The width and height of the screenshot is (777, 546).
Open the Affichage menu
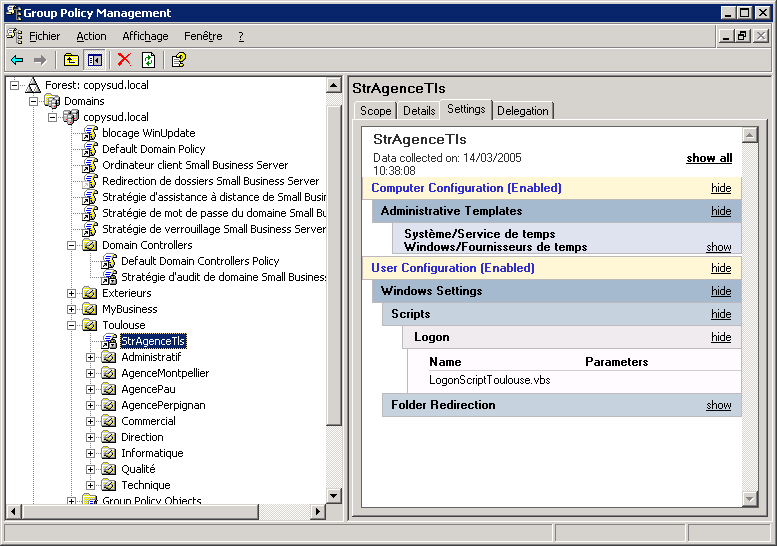point(145,36)
